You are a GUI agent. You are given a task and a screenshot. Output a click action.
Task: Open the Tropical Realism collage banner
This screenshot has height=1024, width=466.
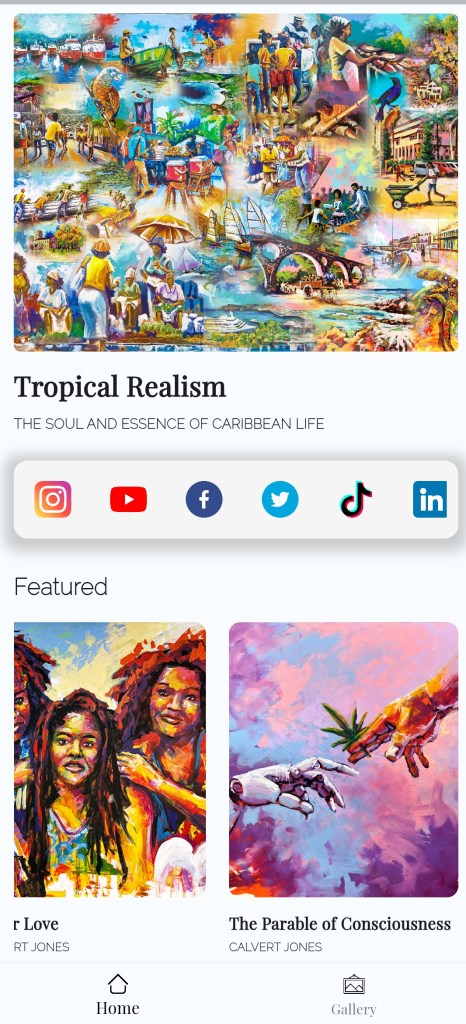point(236,182)
